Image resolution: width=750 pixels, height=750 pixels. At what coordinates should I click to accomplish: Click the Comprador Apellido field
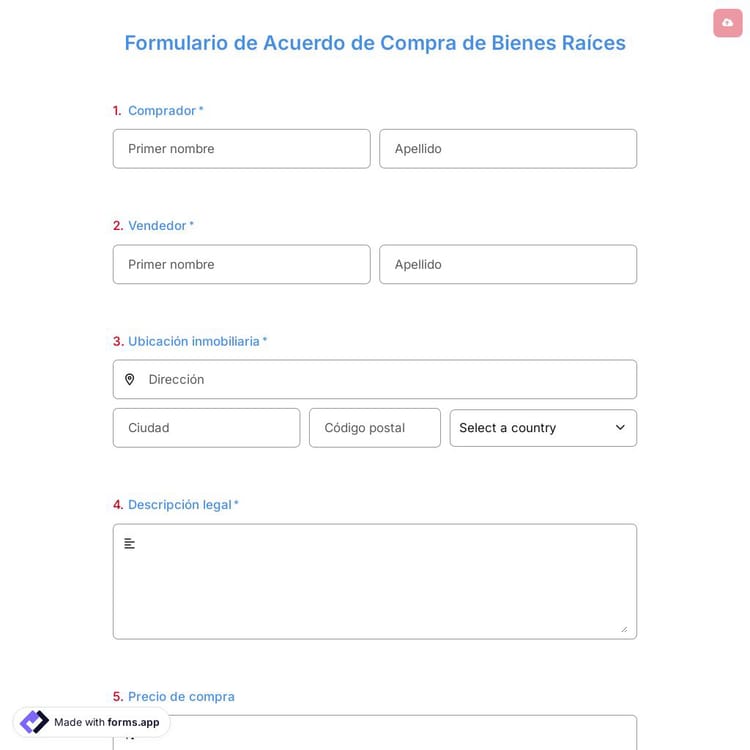tap(508, 149)
